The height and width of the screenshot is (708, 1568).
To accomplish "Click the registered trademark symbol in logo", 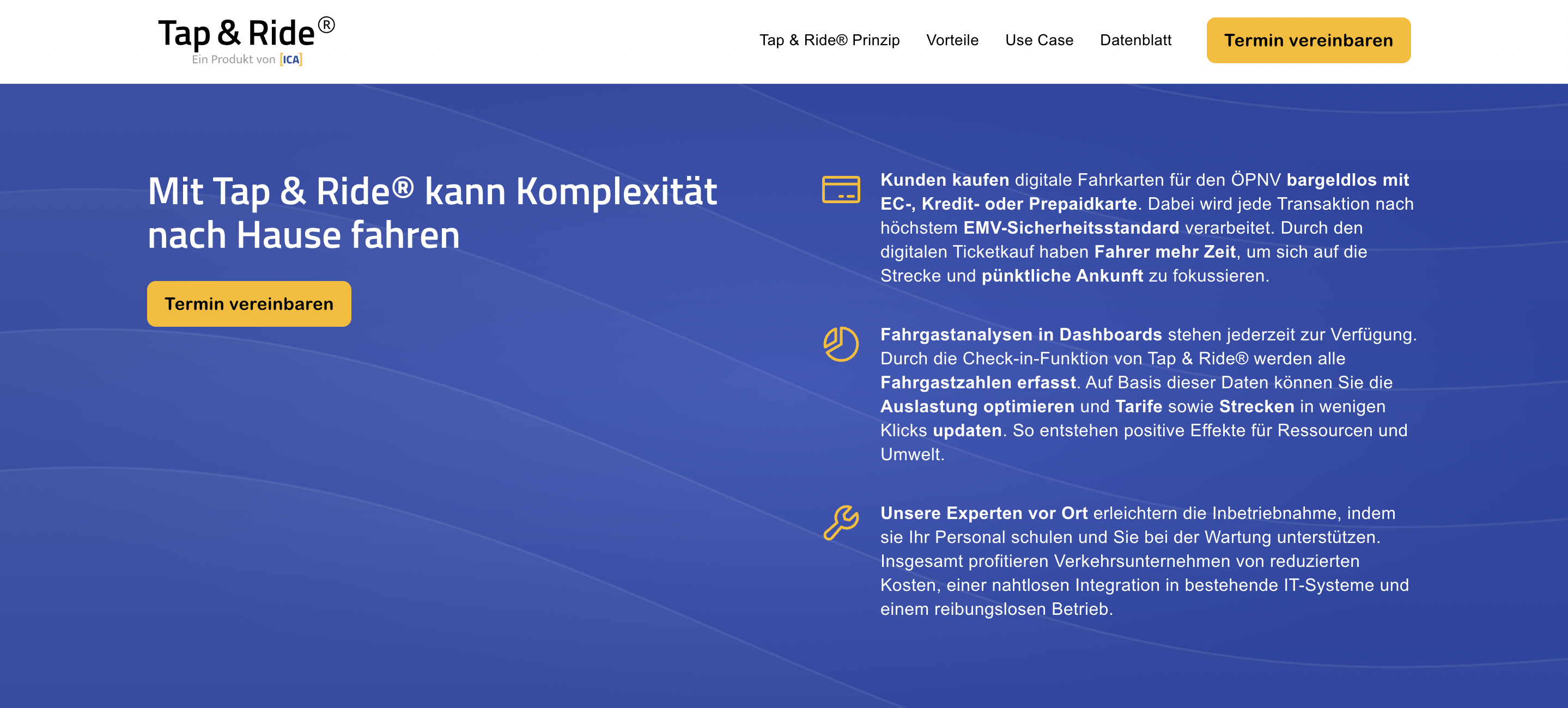I will point(326,25).
